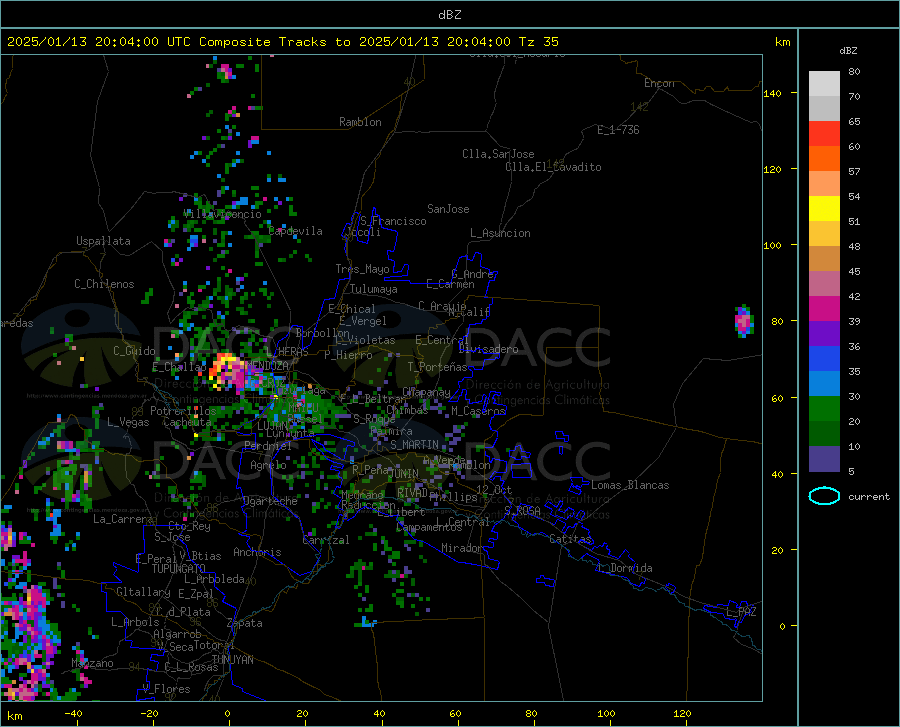
Task: Select the purple 36-39 dBZ legend swatch
Action: [x=824, y=334]
